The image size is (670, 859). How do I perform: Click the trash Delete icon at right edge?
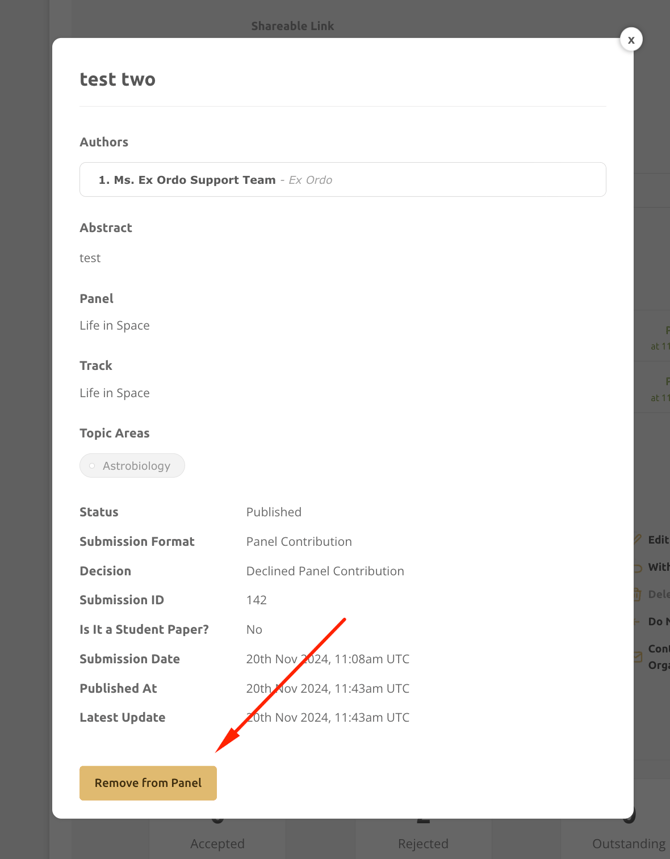click(x=638, y=594)
